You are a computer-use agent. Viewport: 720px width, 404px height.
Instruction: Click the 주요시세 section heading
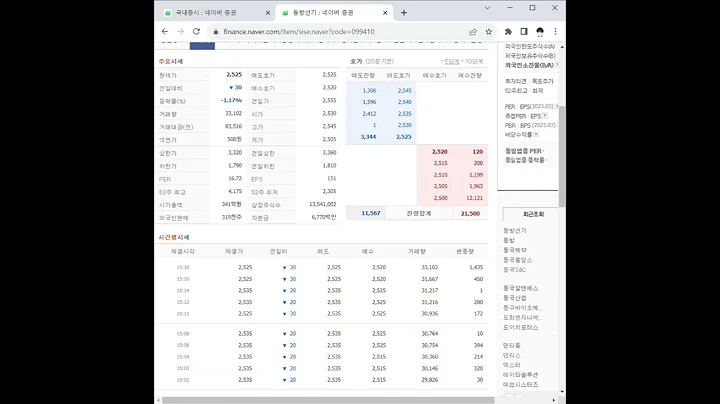(x=171, y=62)
